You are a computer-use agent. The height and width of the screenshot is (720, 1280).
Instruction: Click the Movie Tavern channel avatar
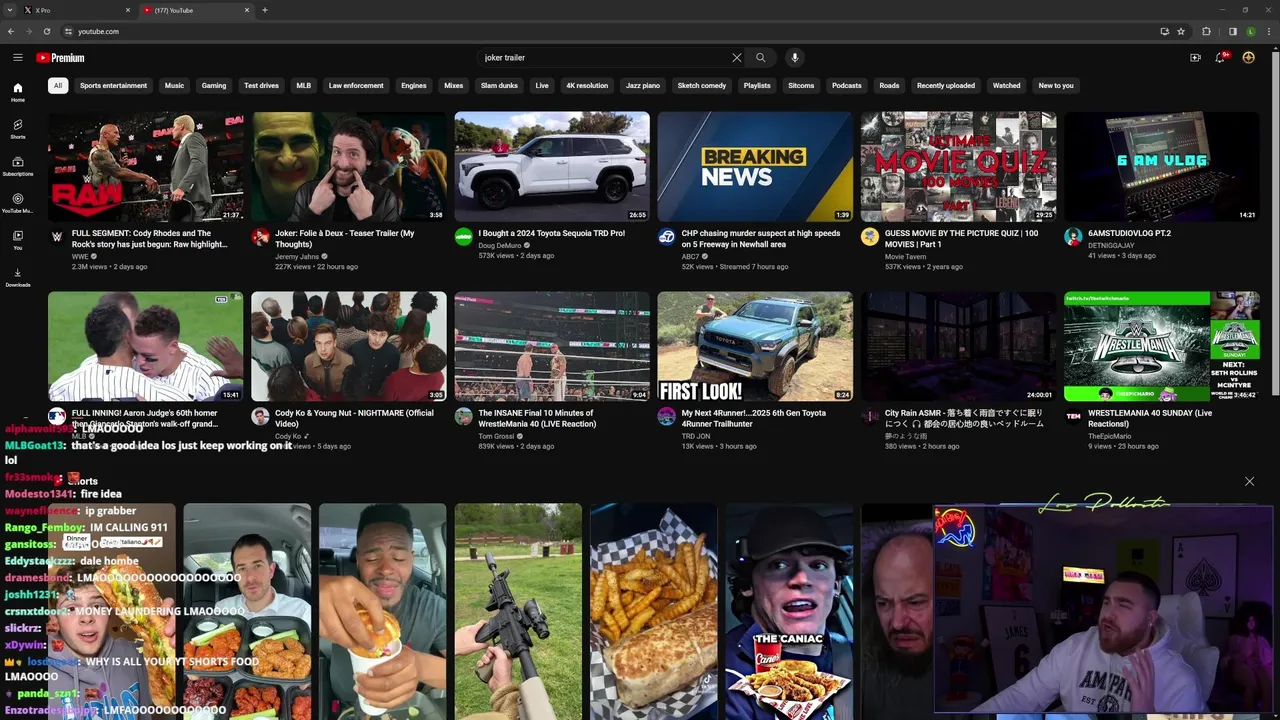point(870,237)
